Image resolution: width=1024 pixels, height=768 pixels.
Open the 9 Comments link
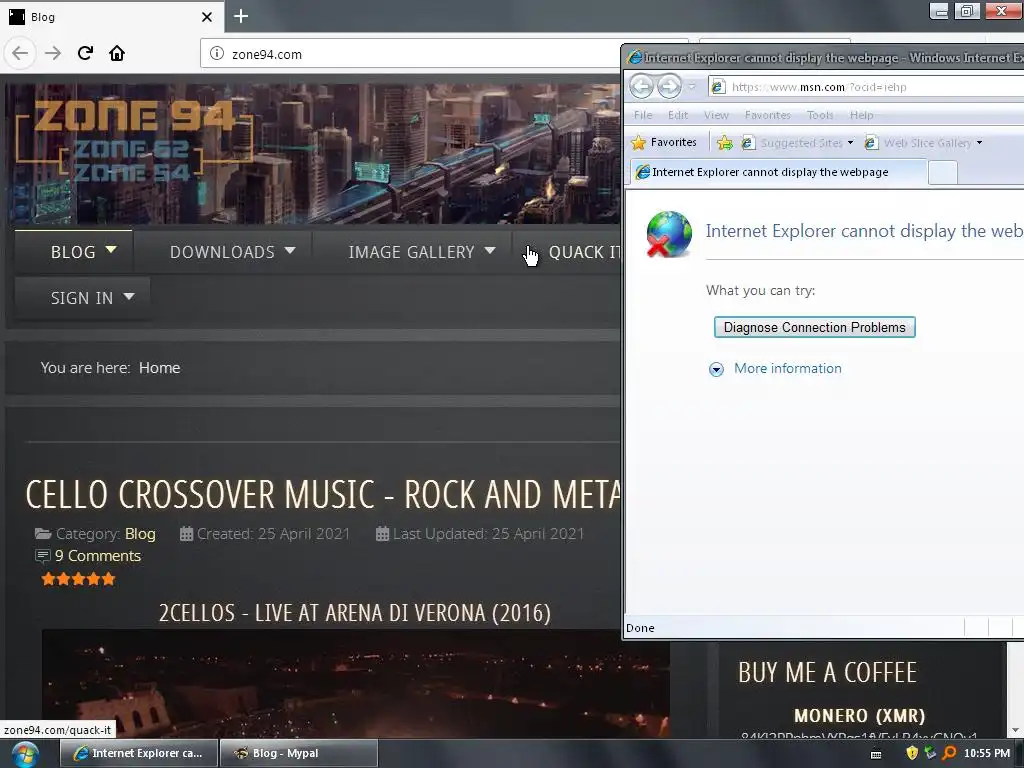97,556
